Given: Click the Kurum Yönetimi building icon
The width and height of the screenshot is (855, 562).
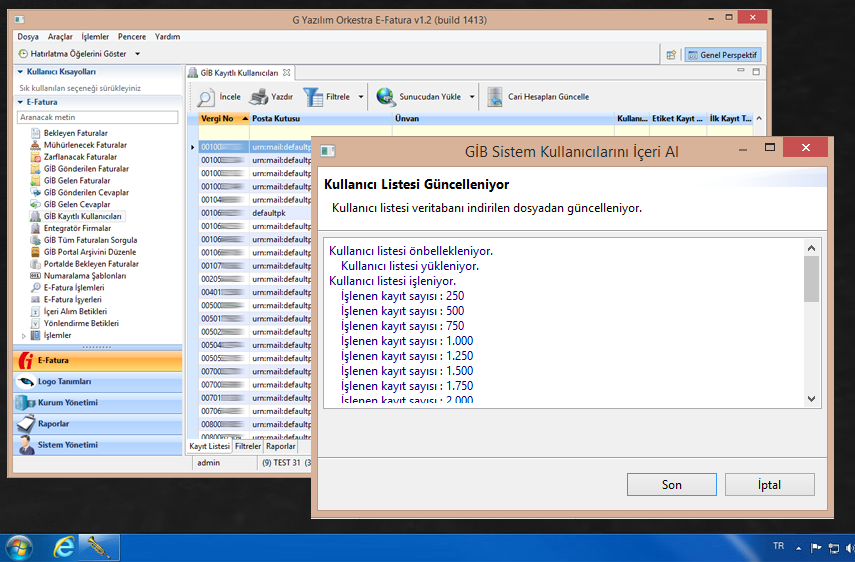Looking at the screenshot, I should click(26, 403).
